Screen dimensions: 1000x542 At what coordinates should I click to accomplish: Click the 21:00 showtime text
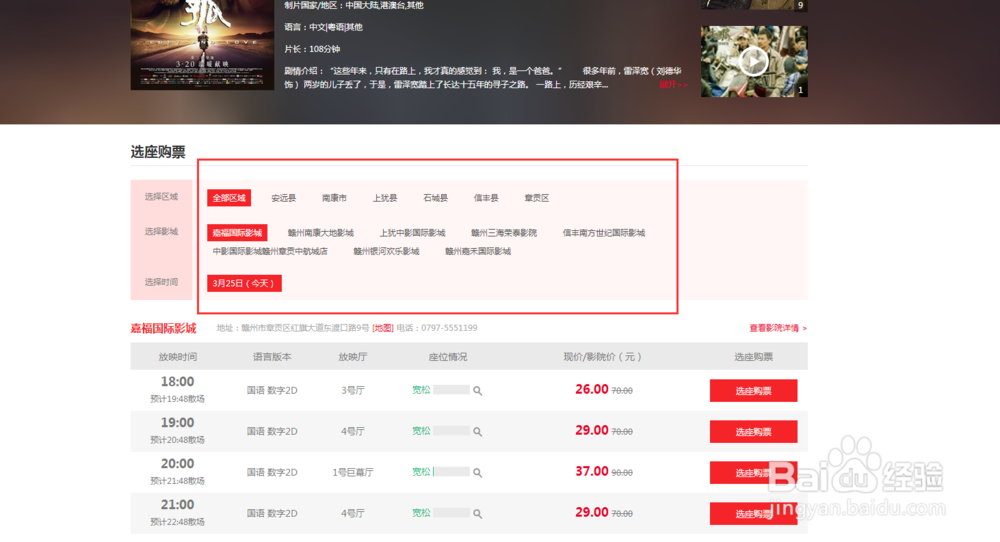tap(177, 504)
